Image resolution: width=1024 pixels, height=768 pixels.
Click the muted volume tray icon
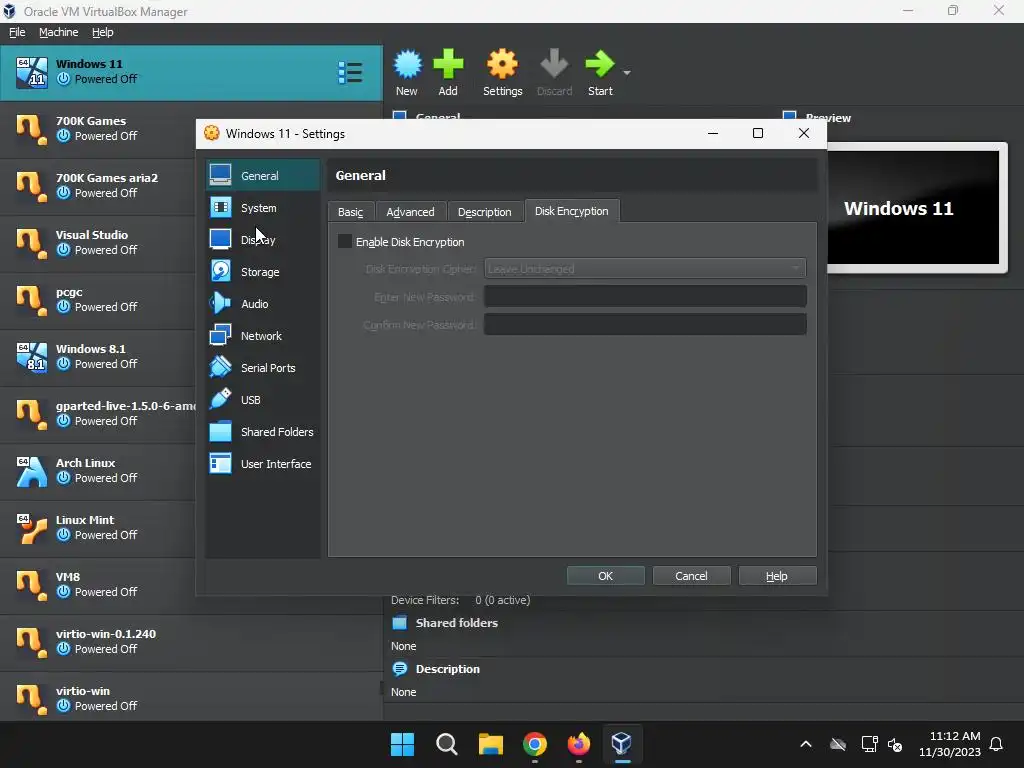[895, 744]
